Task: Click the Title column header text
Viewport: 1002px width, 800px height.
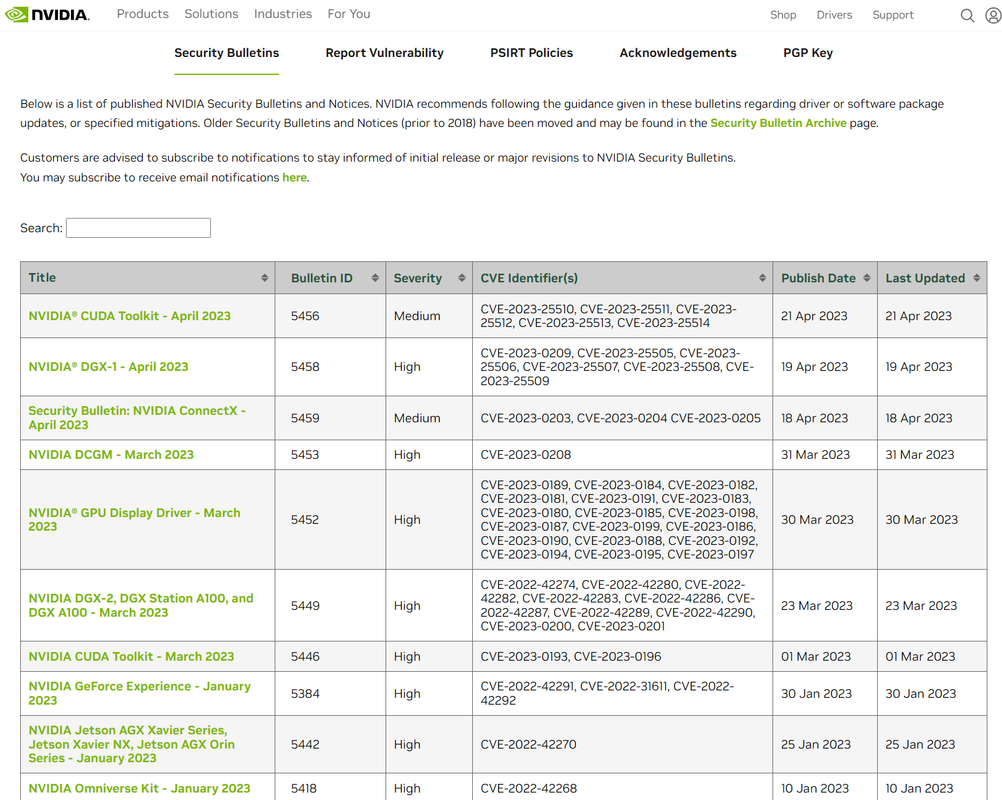Action: [x=42, y=277]
